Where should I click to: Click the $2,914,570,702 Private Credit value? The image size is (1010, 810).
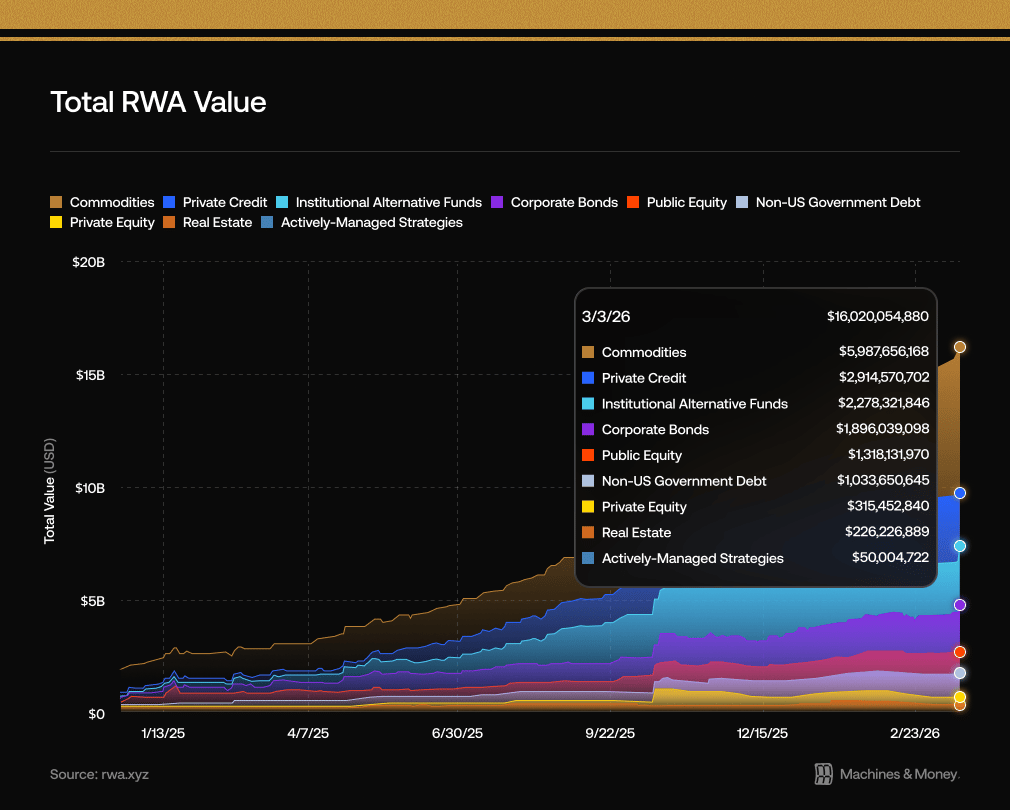pyautogui.click(x=884, y=377)
